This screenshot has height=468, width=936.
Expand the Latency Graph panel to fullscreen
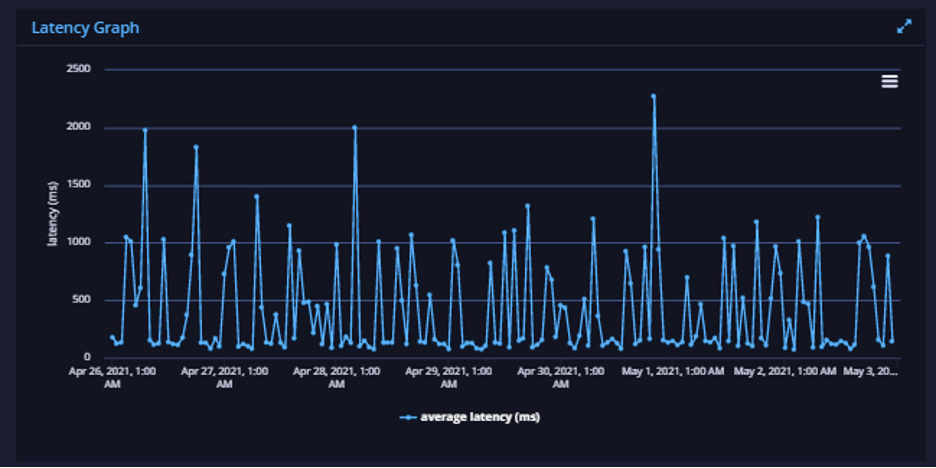point(904,26)
